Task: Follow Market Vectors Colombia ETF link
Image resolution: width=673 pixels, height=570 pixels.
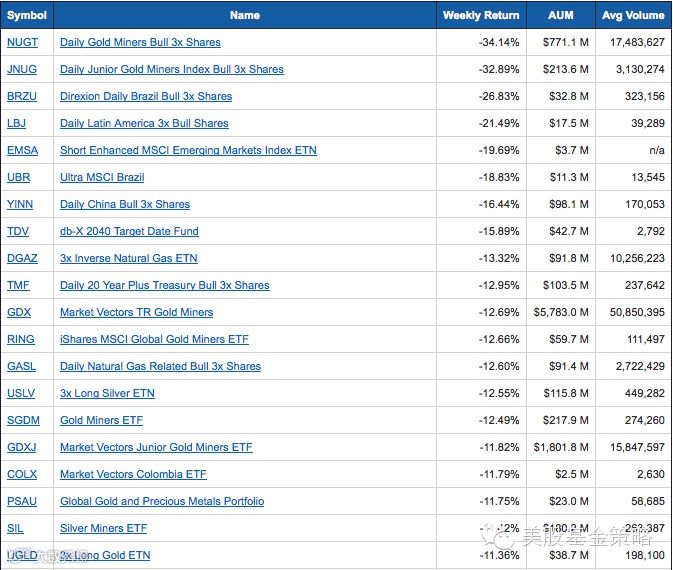Action: pyautogui.click(x=133, y=475)
